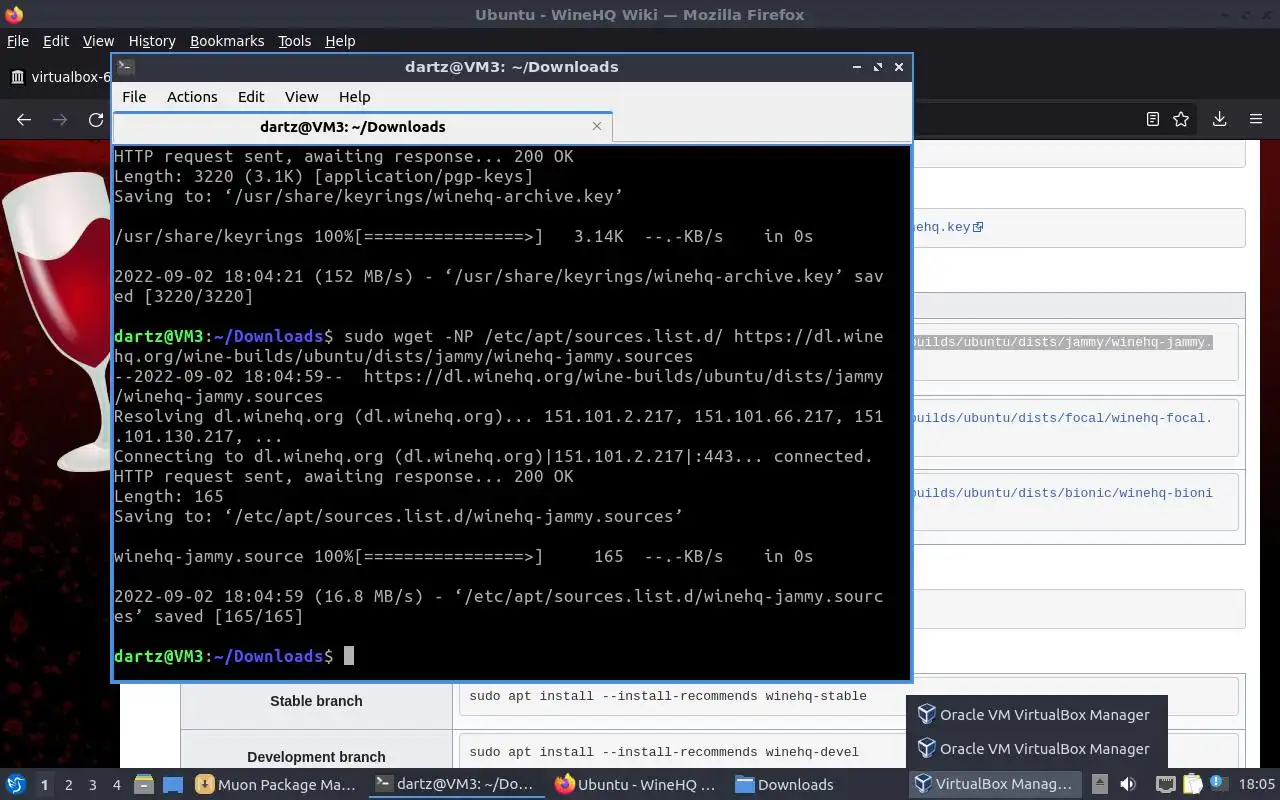
Task: Click the winehq-focal sources URL text
Action: pyautogui.click(x=1062, y=418)
